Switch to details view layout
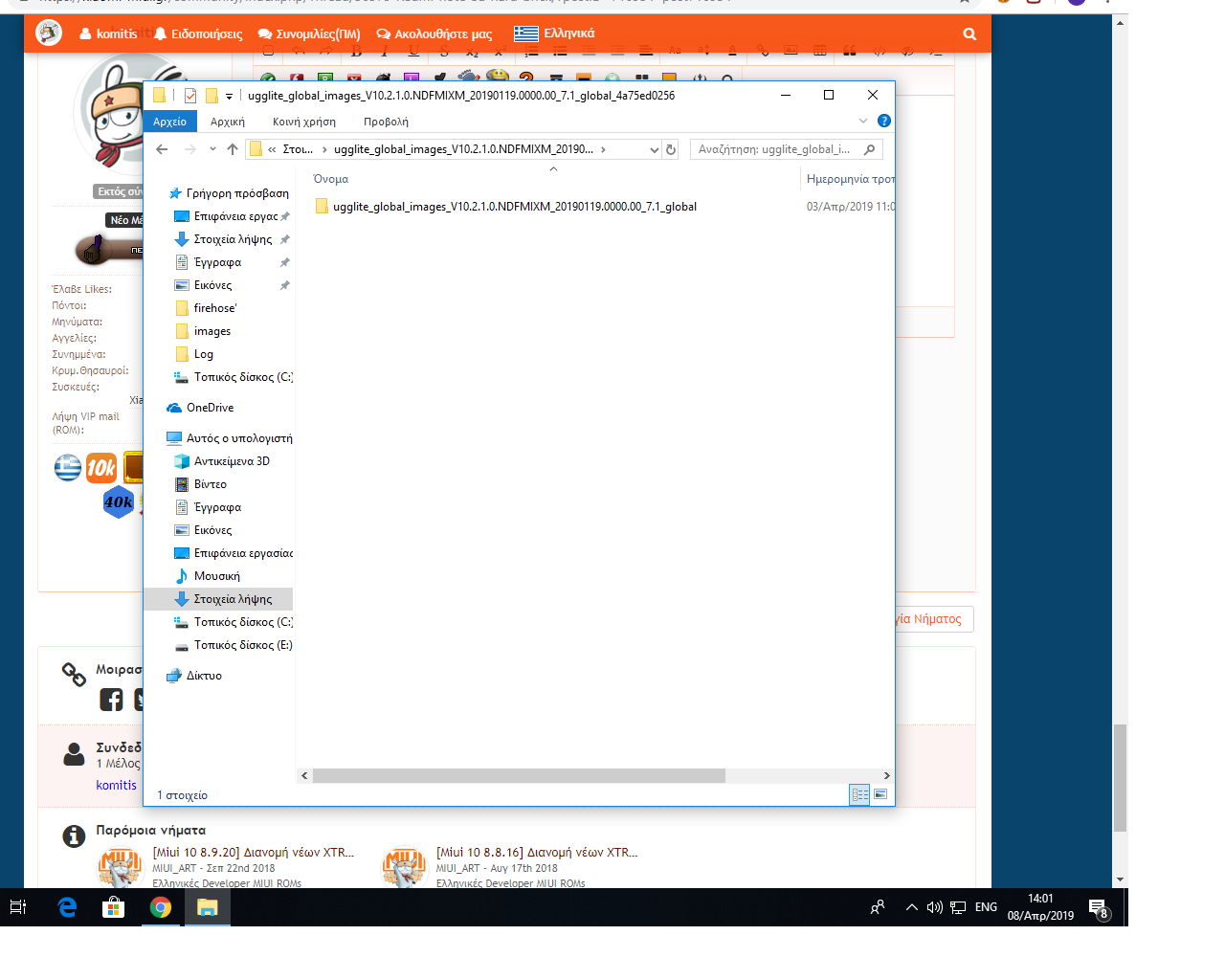Viewport: 1225px width, 980px height. pyautogui.click(x=859, y=794)
